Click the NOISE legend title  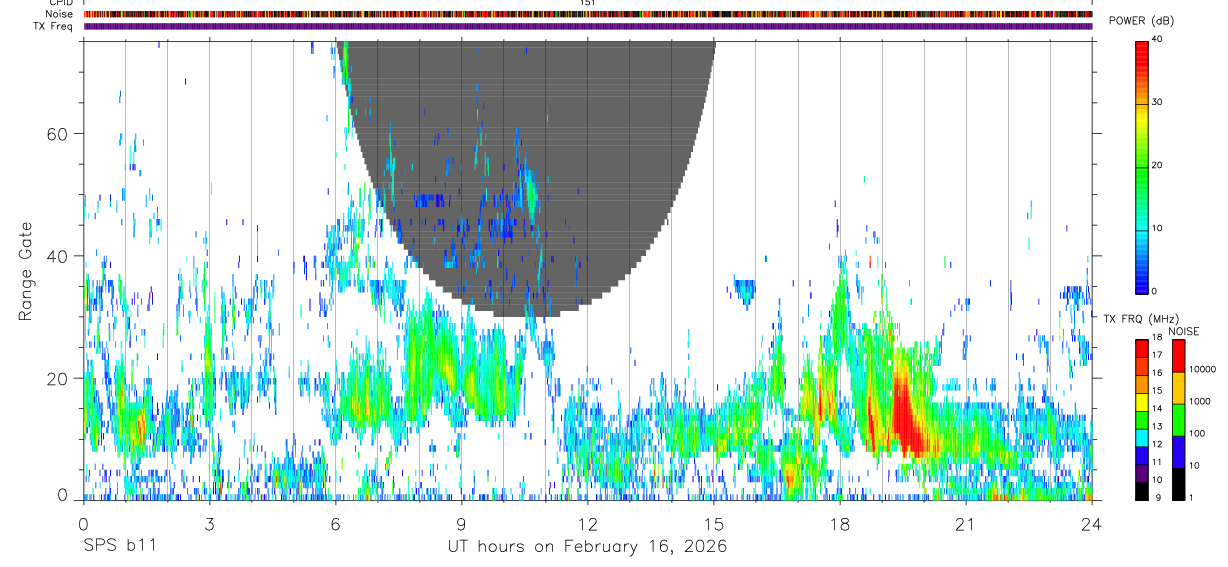[x=1184, y=331]
